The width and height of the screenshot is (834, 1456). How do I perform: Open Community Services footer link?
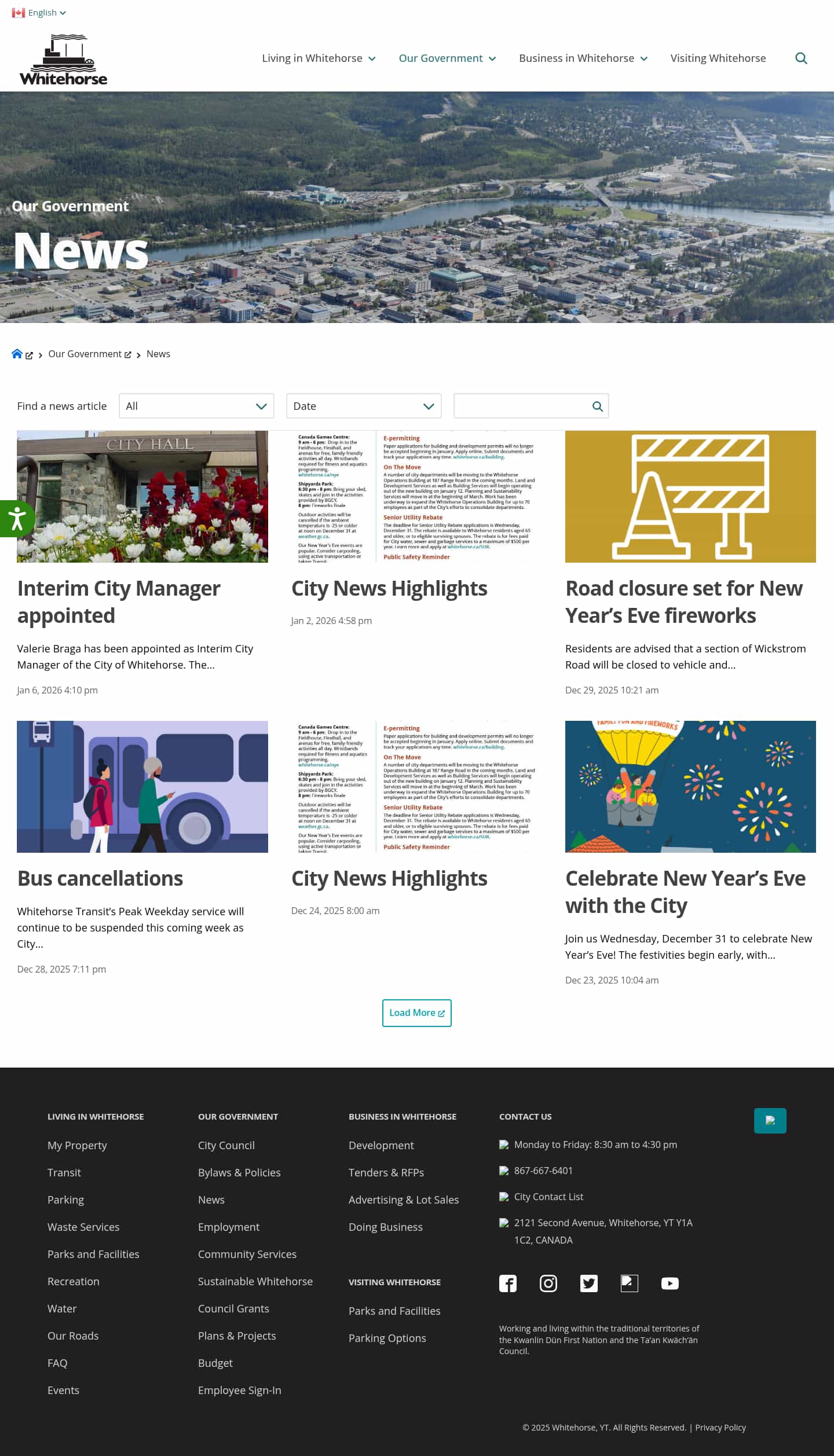pyautogui.click(x=247, y=1255)
